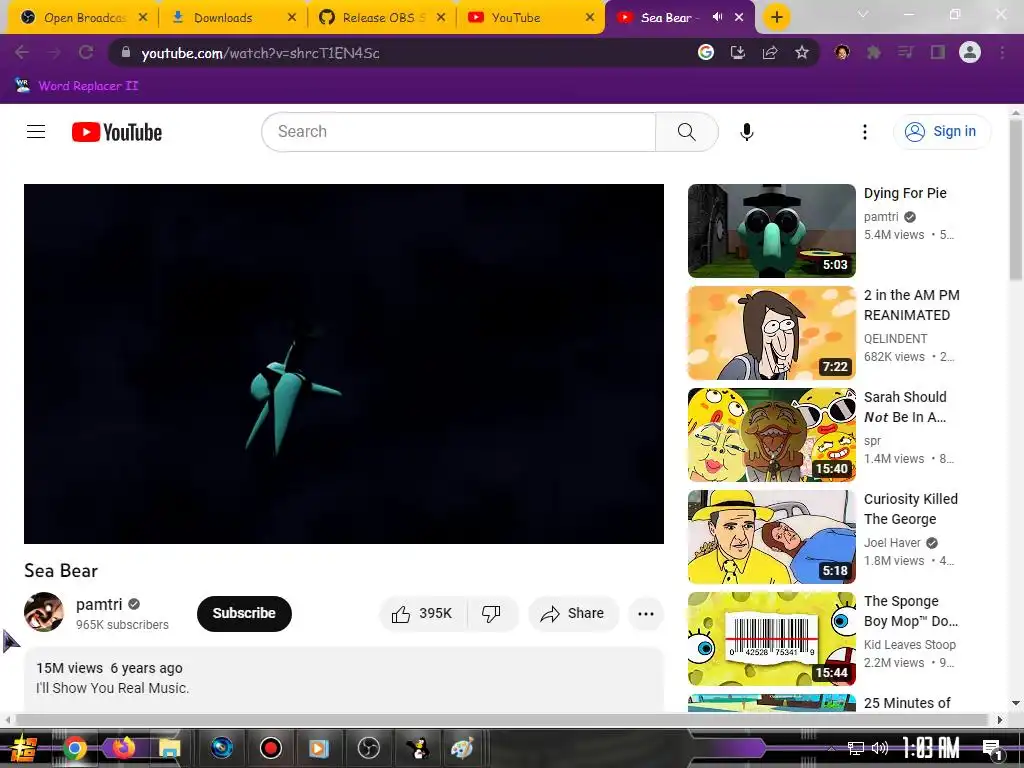Open the Google icon in address bar
The image size is (1024, 768).
[x=706, y=52]
